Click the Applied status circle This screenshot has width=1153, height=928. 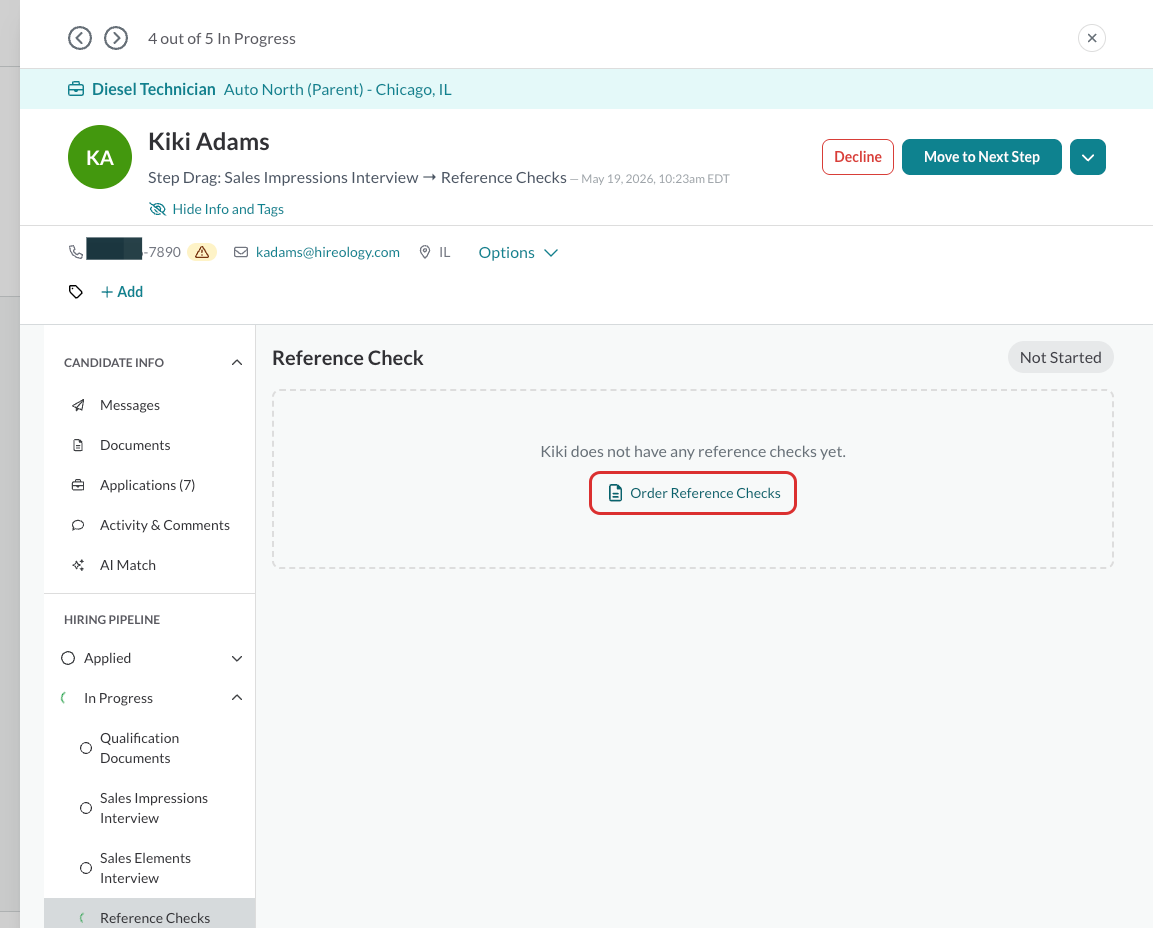tap(68, 658)
